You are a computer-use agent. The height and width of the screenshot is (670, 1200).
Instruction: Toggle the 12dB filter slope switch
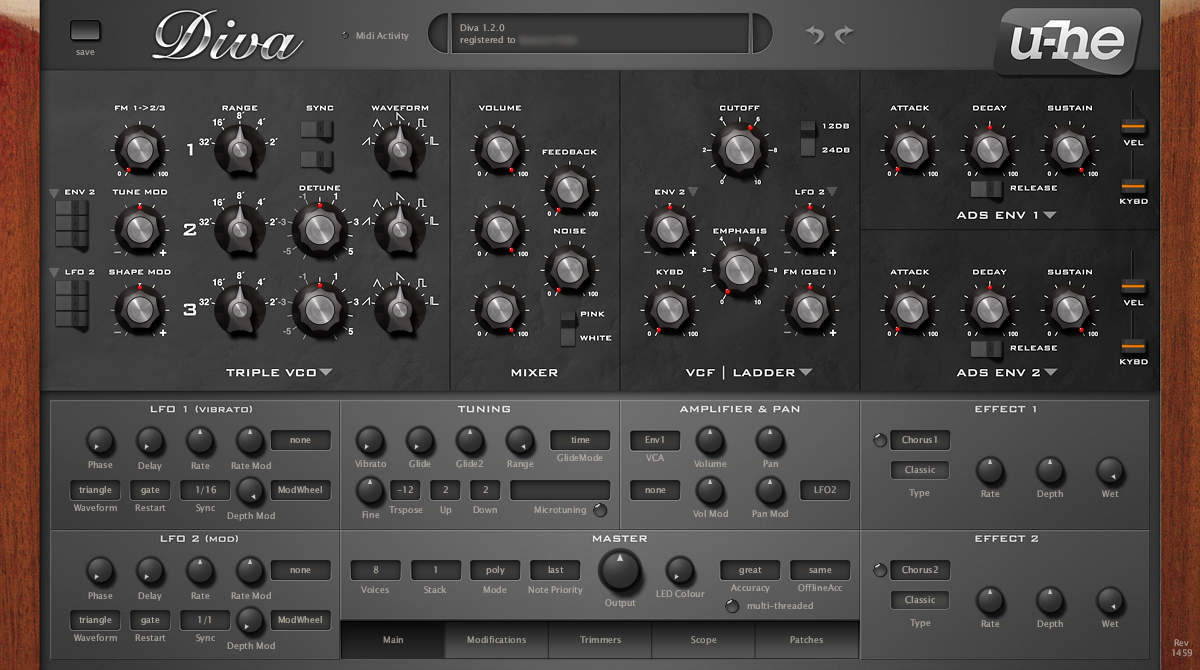point(808,127)
